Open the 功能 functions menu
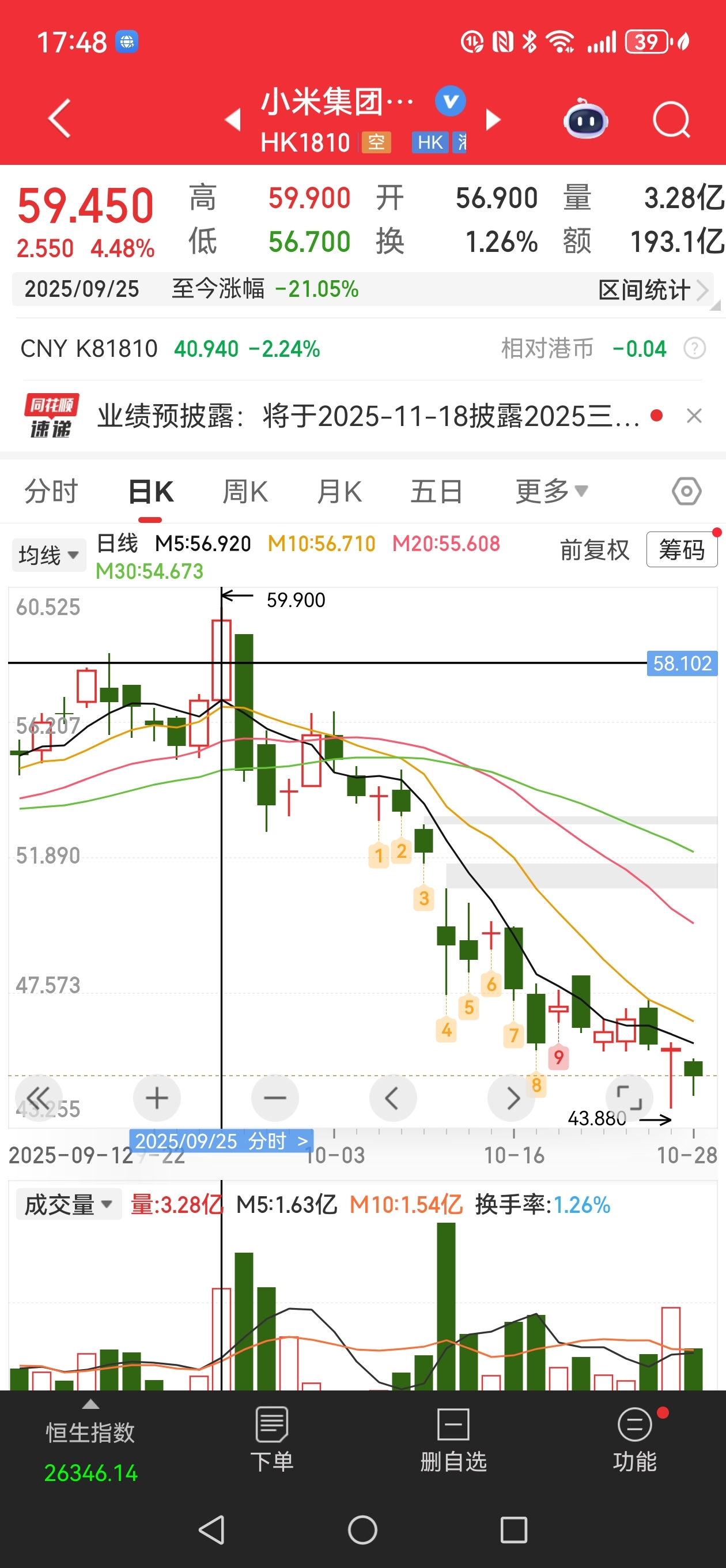The height and width of the screenshot is (1568, 726). [x=635, y=1439]
